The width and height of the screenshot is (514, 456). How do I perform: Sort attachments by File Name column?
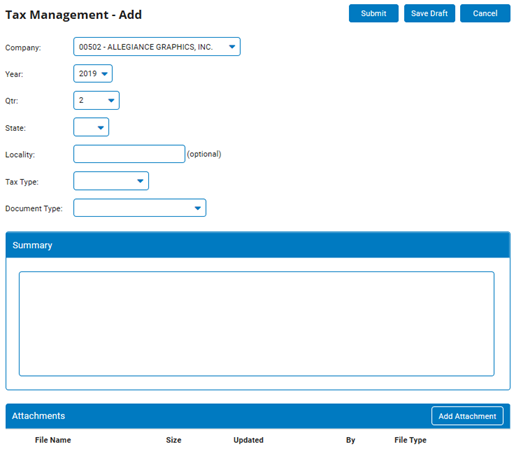[53, 440]
